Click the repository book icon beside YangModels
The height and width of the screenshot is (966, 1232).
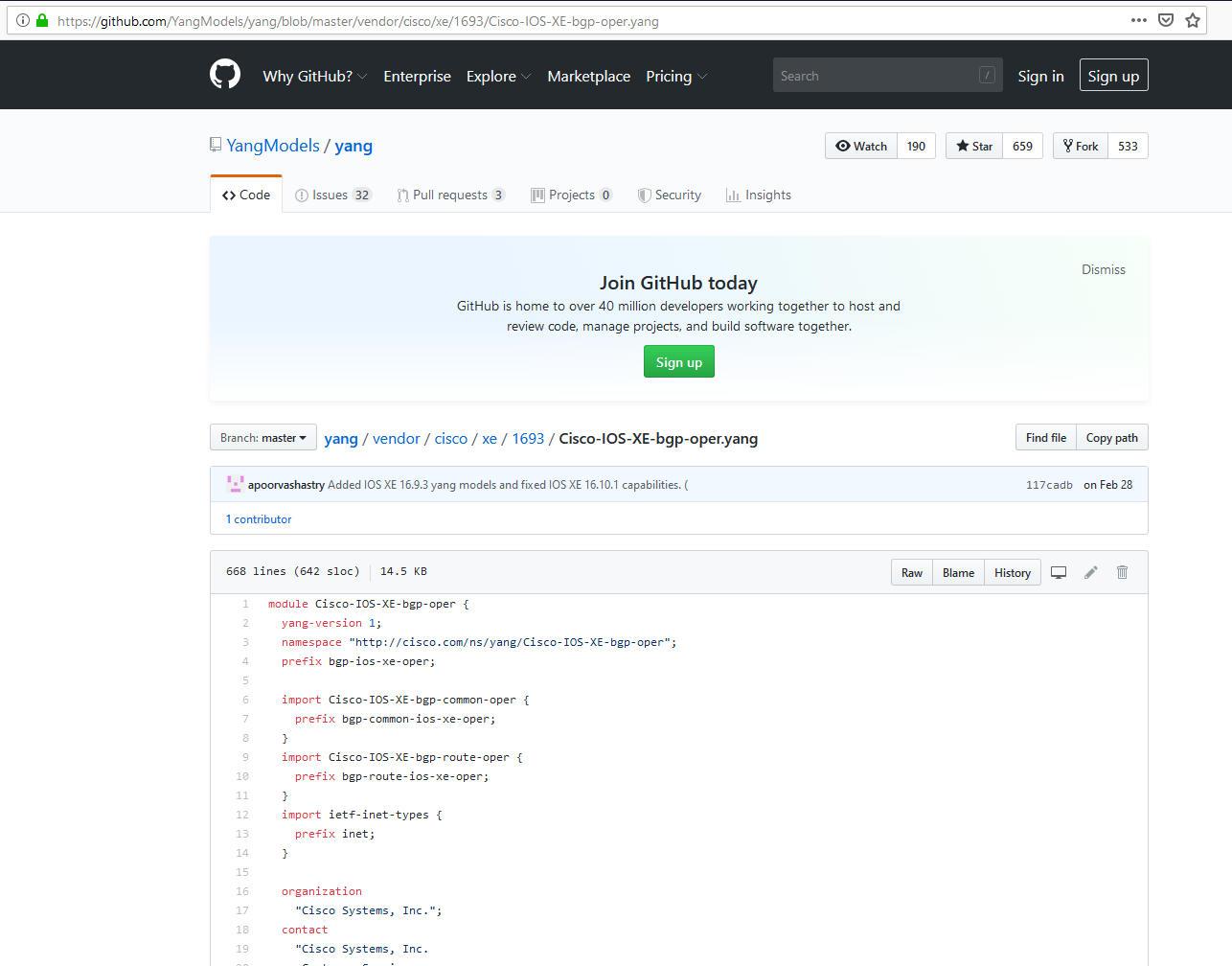point(216,145)
